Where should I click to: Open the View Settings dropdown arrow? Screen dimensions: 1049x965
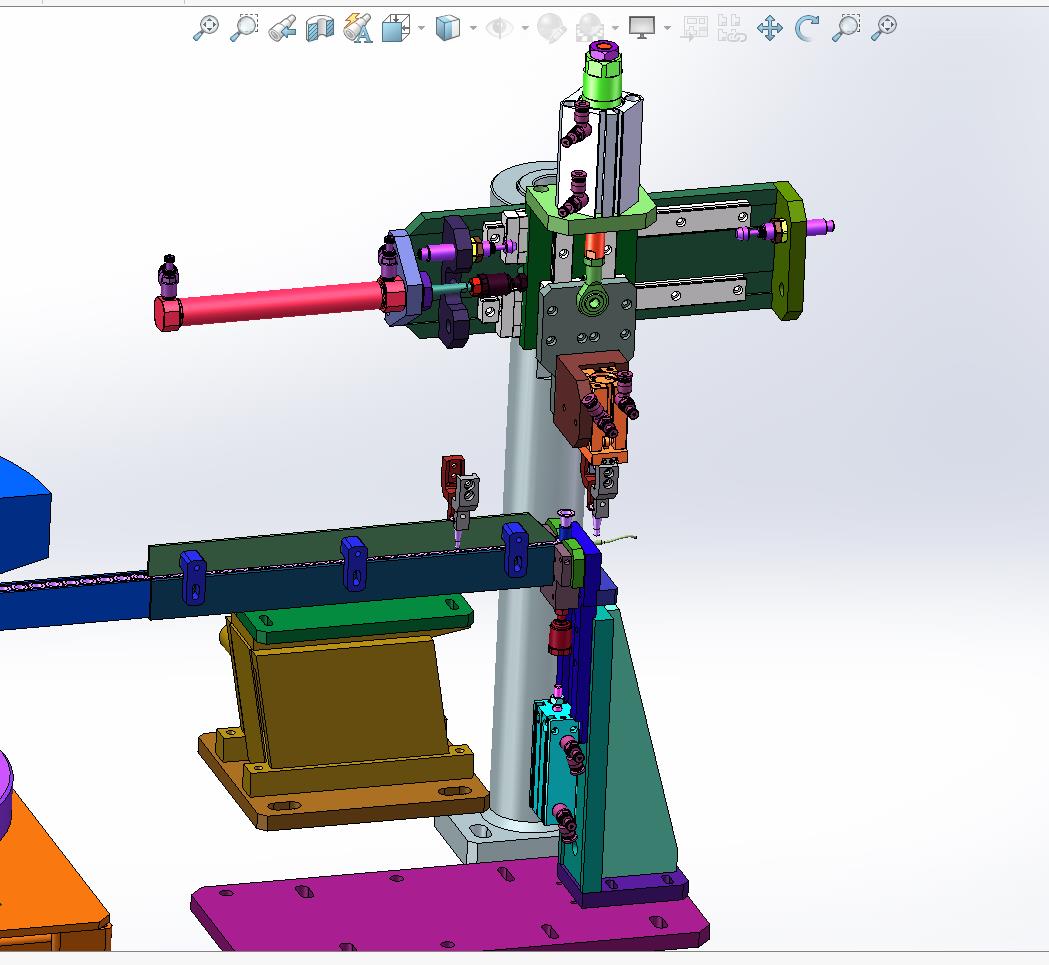pyautogui.click(x=667, y=28)
